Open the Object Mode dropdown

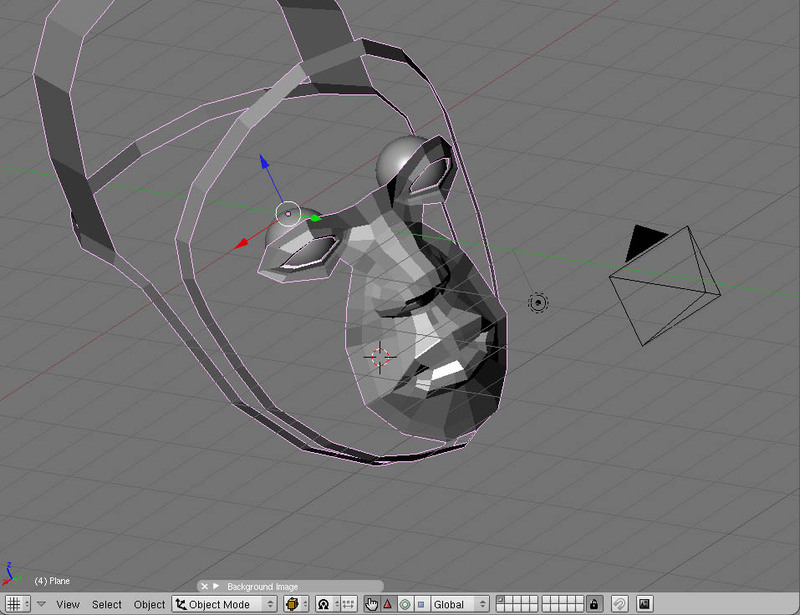pos(224,604)
